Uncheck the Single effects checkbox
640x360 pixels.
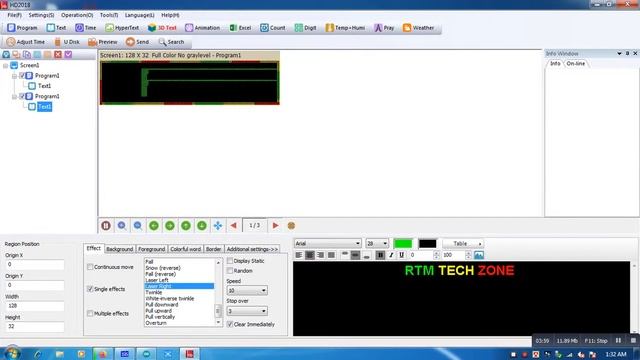click(x=90, y=289)
